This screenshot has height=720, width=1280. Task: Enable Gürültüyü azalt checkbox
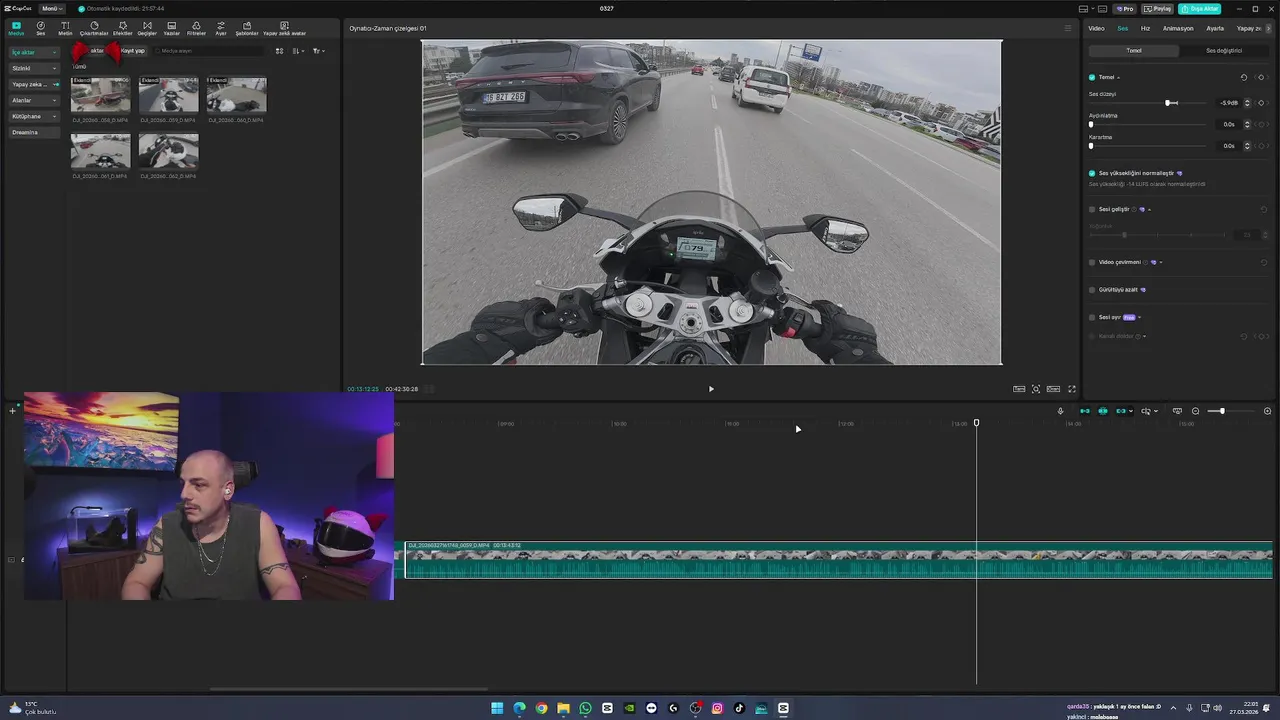point(1092,290)
